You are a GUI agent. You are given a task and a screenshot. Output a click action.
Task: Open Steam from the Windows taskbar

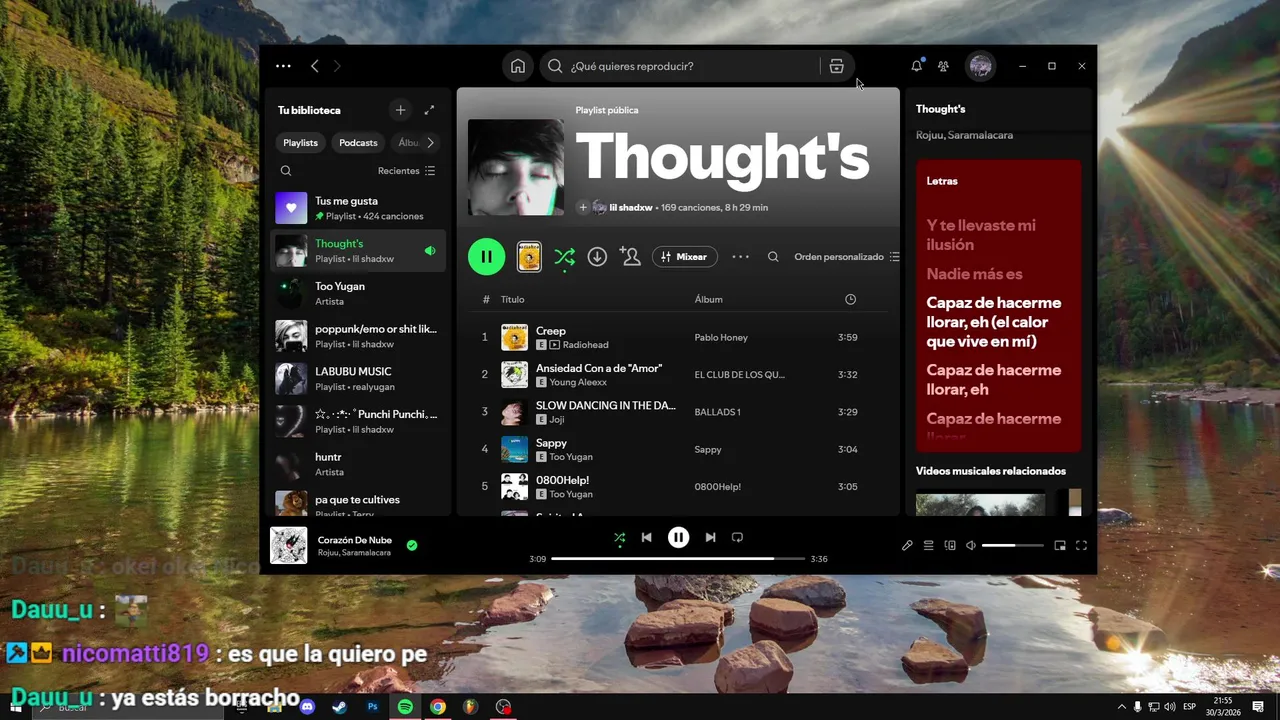340,707
